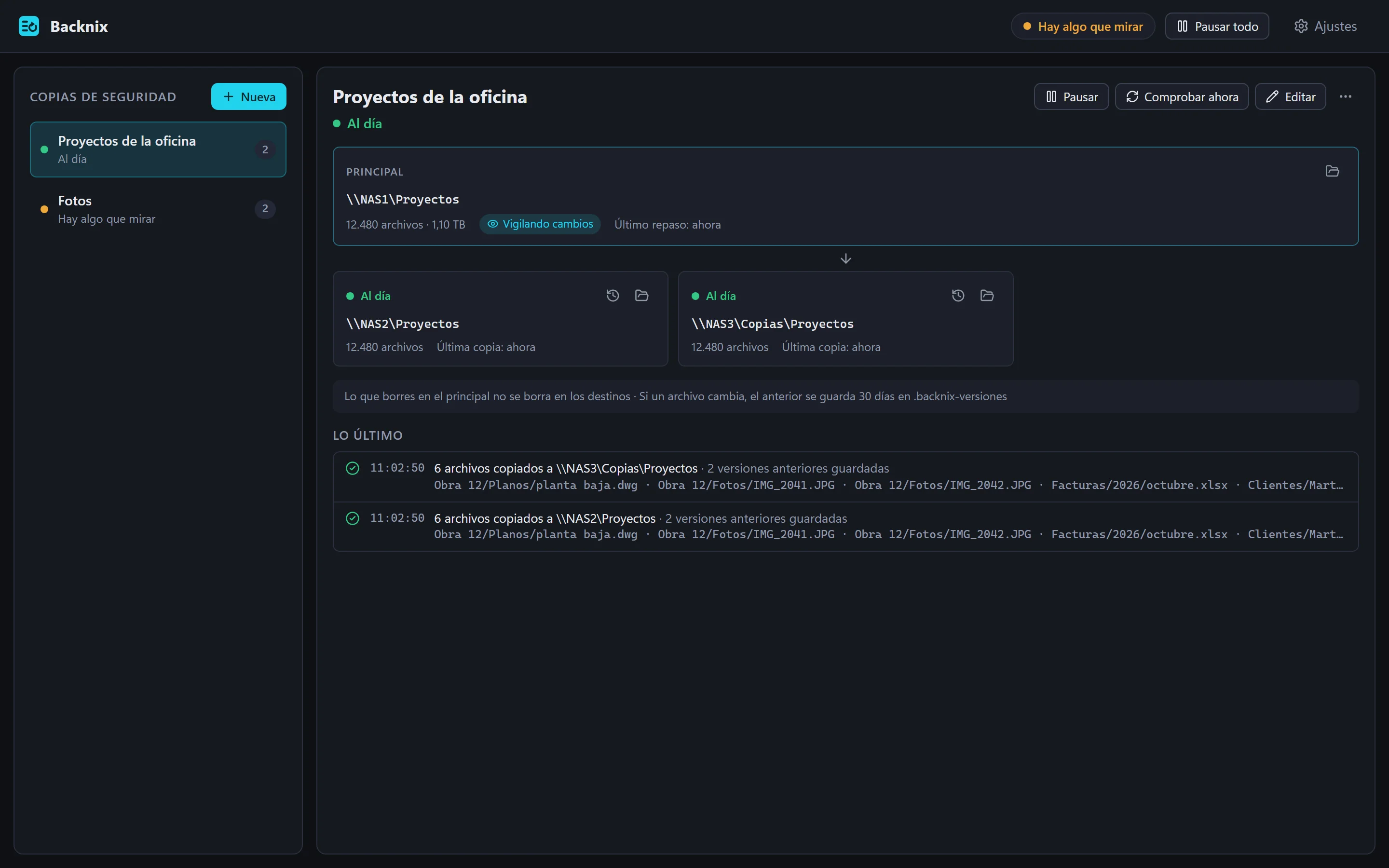Click the Backnix logo icon
The image size is (1389, 868).
29,27
